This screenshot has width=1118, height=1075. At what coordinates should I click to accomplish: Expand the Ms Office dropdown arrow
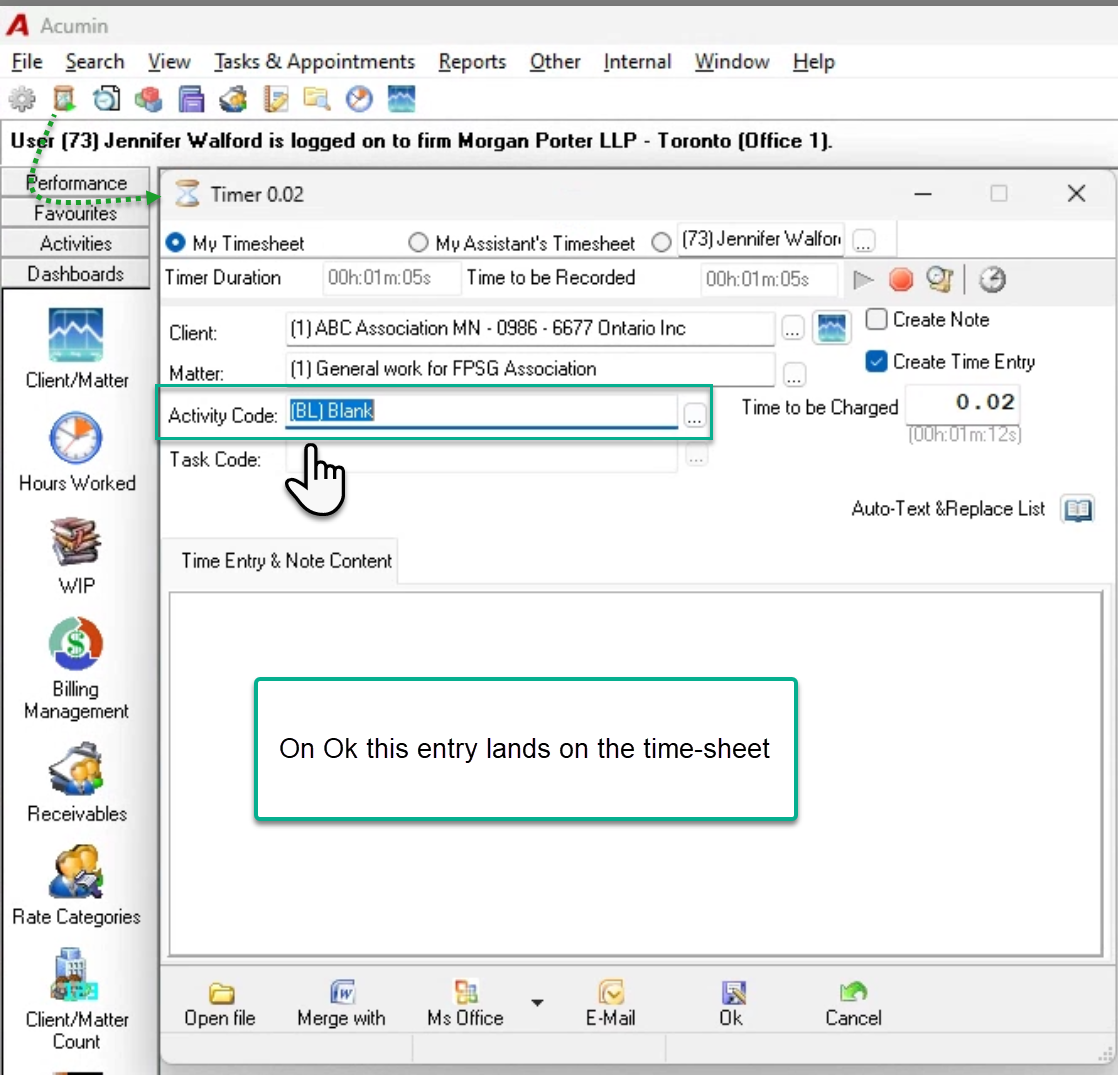point(538,1002)
